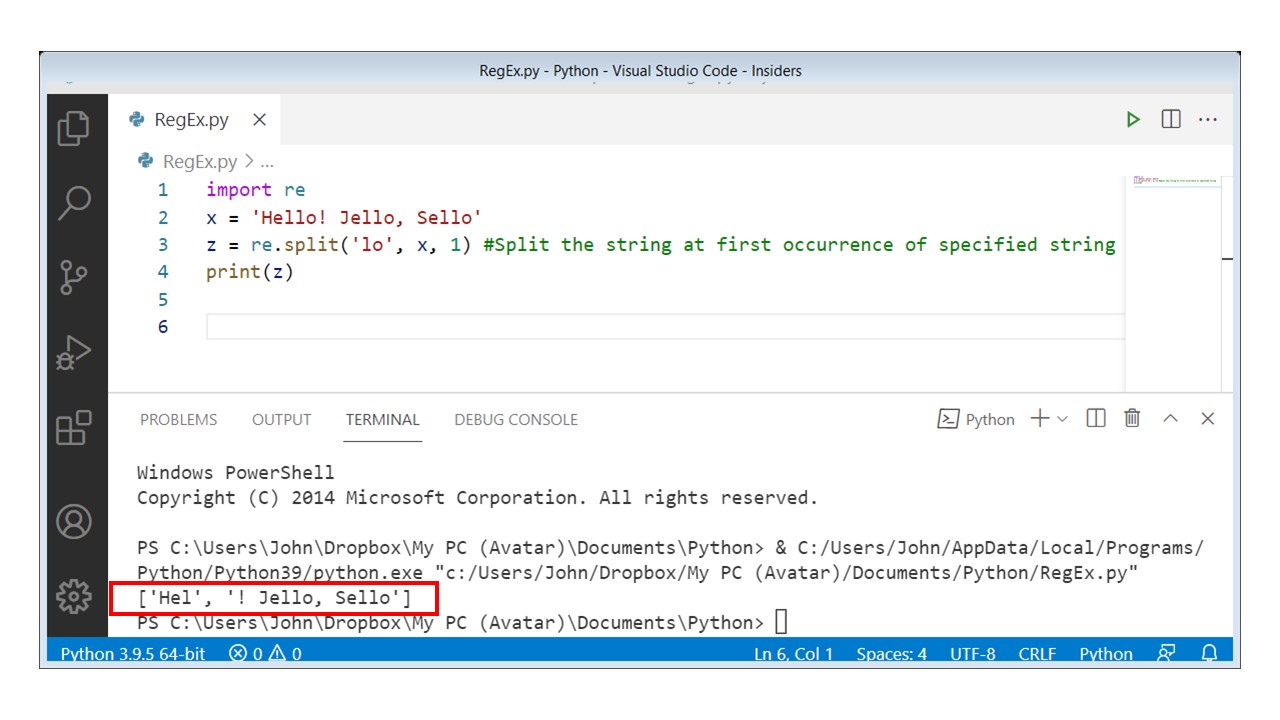The height and width of the screenshot is (720, 1280).
Task: Maximize the terminal panel
Action: pyautogui.click(x=1170, y=419)
